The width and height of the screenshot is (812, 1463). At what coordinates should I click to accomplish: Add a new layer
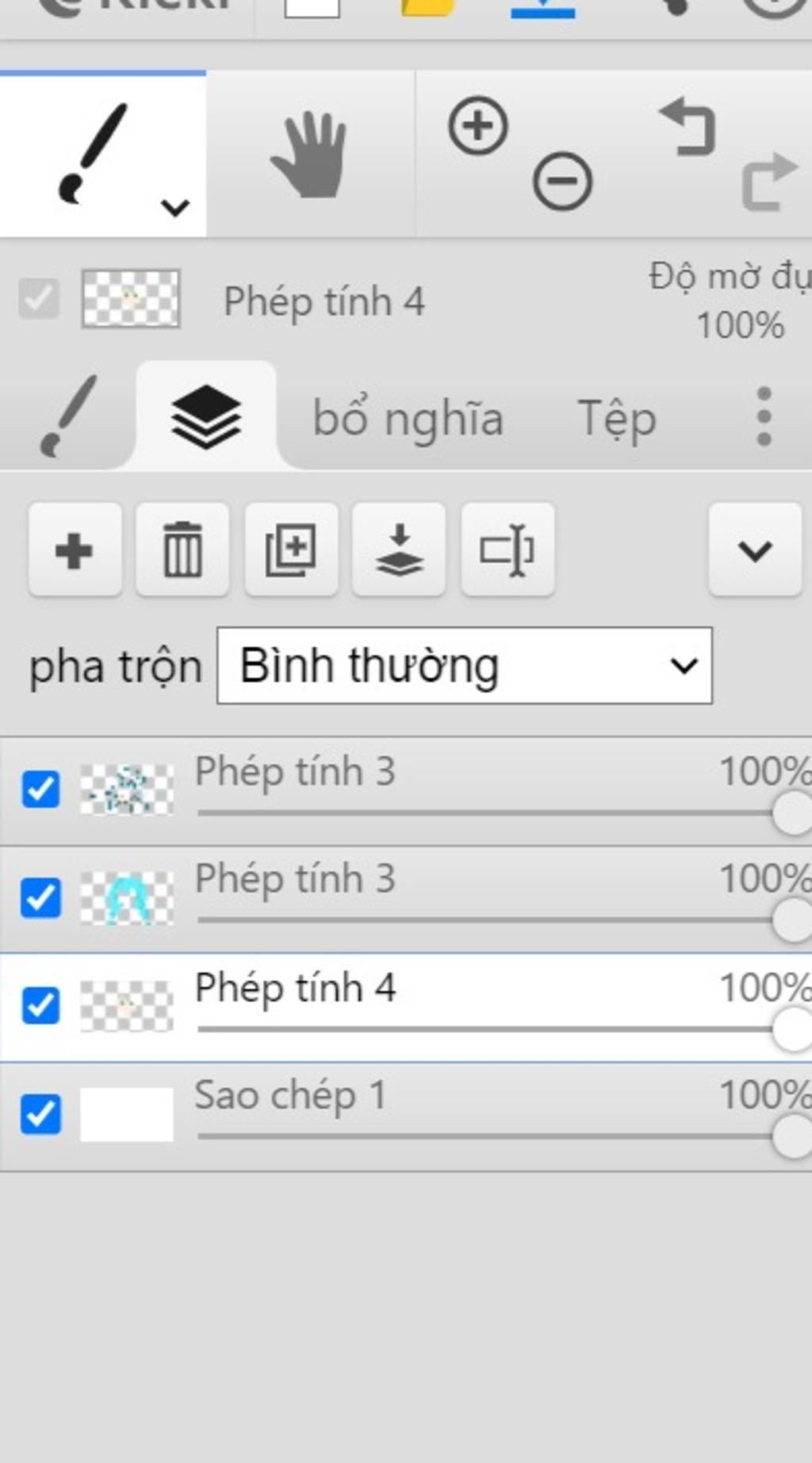(x=75, y=550)
